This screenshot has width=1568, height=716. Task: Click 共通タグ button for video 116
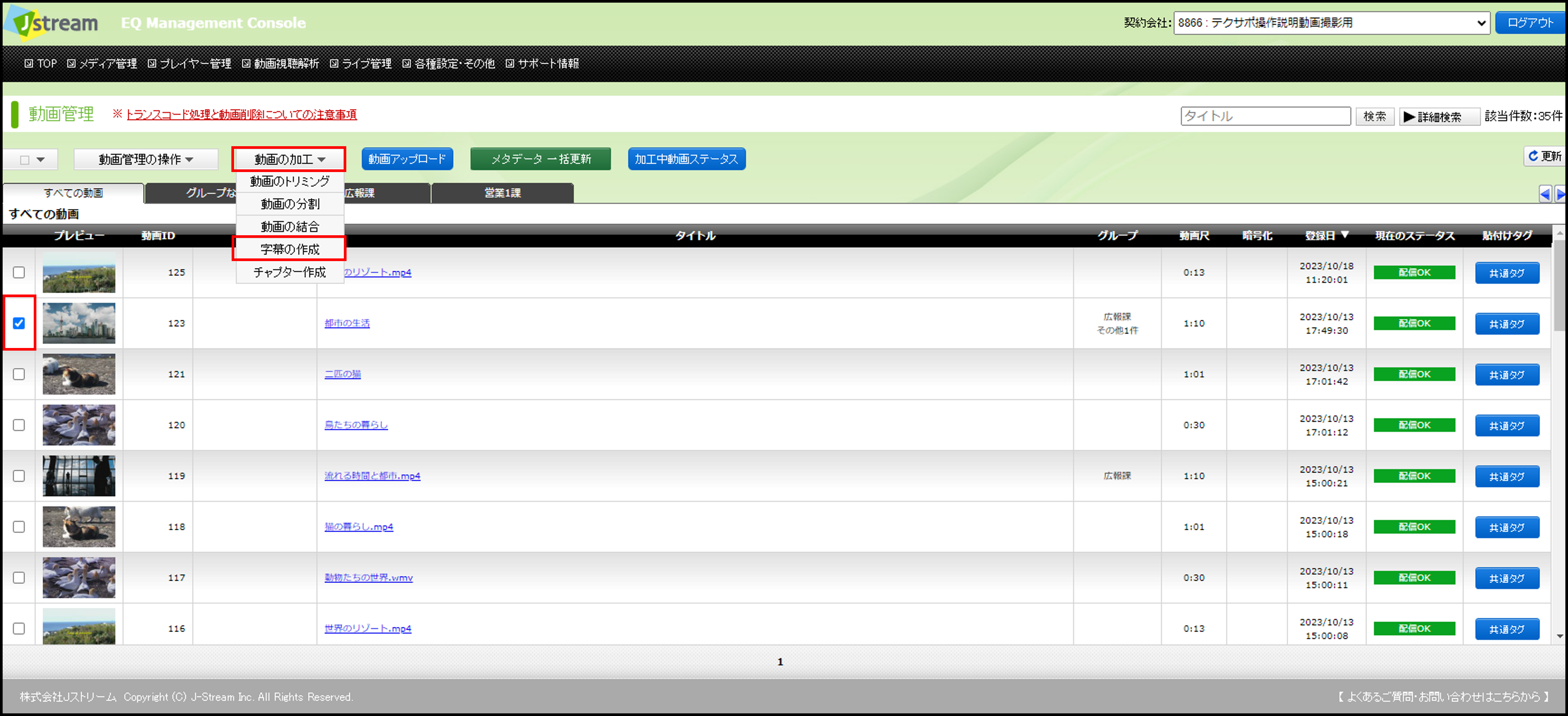pos(1507,630)
